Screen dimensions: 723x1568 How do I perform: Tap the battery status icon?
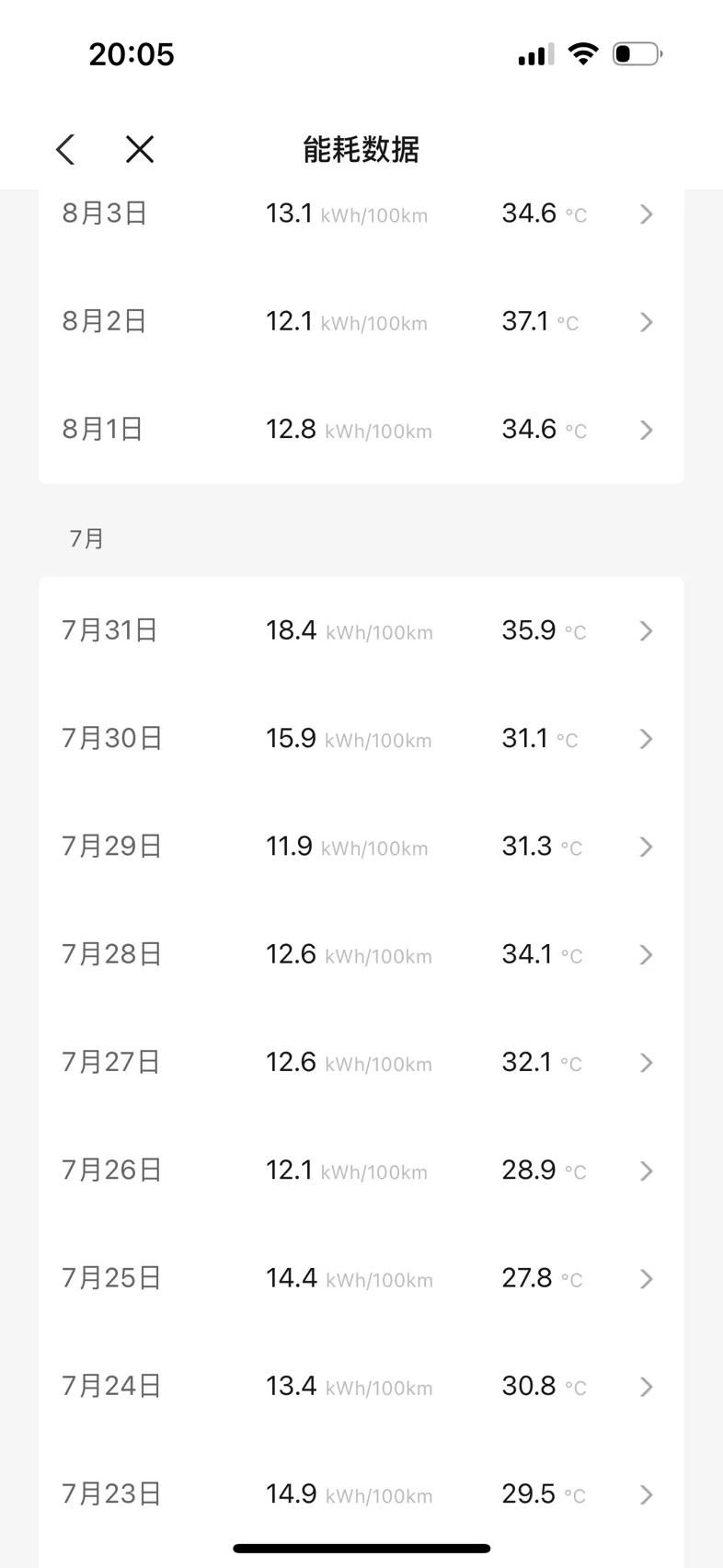point(637,54)
